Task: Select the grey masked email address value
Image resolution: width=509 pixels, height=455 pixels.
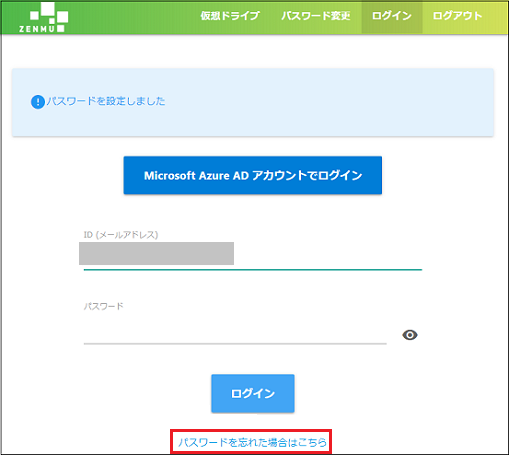Action: [156, 253]
